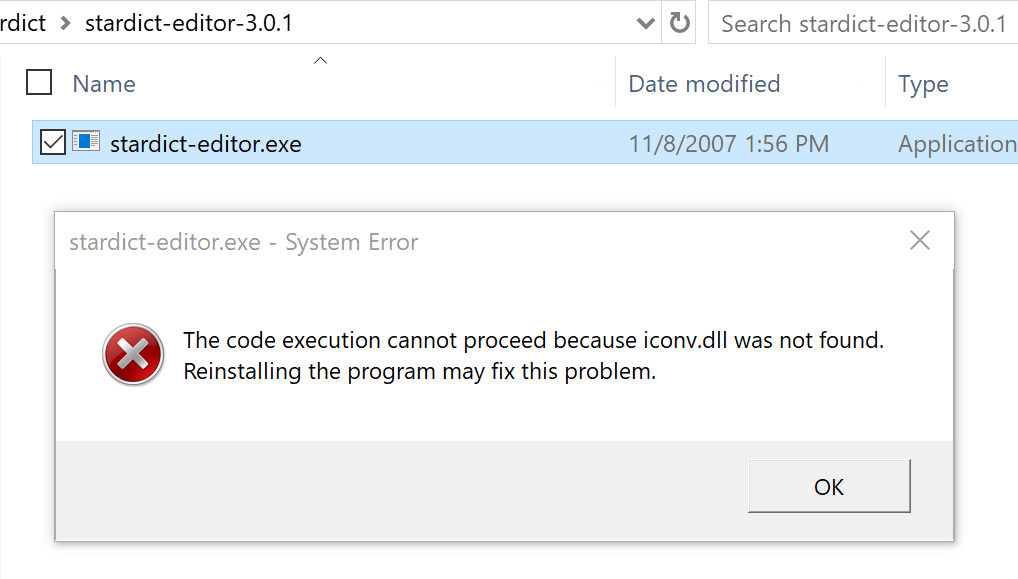1018x579 pixels.
Task: Select the stardict-editor.exe file row
Action: click(x=200, y=142)
